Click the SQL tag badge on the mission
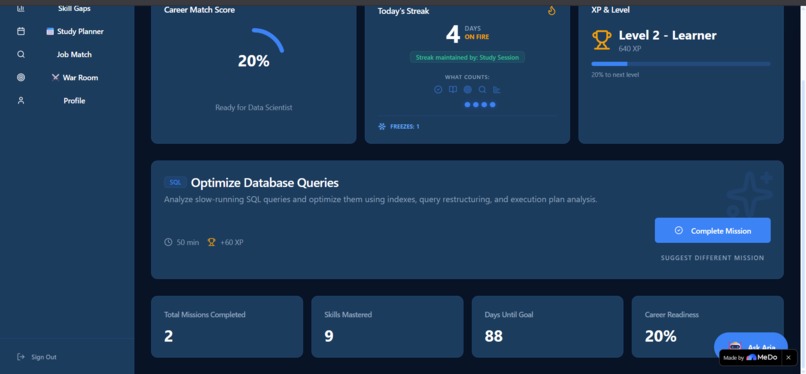Viewport: 806px width, 374px height. click(175, 182)
